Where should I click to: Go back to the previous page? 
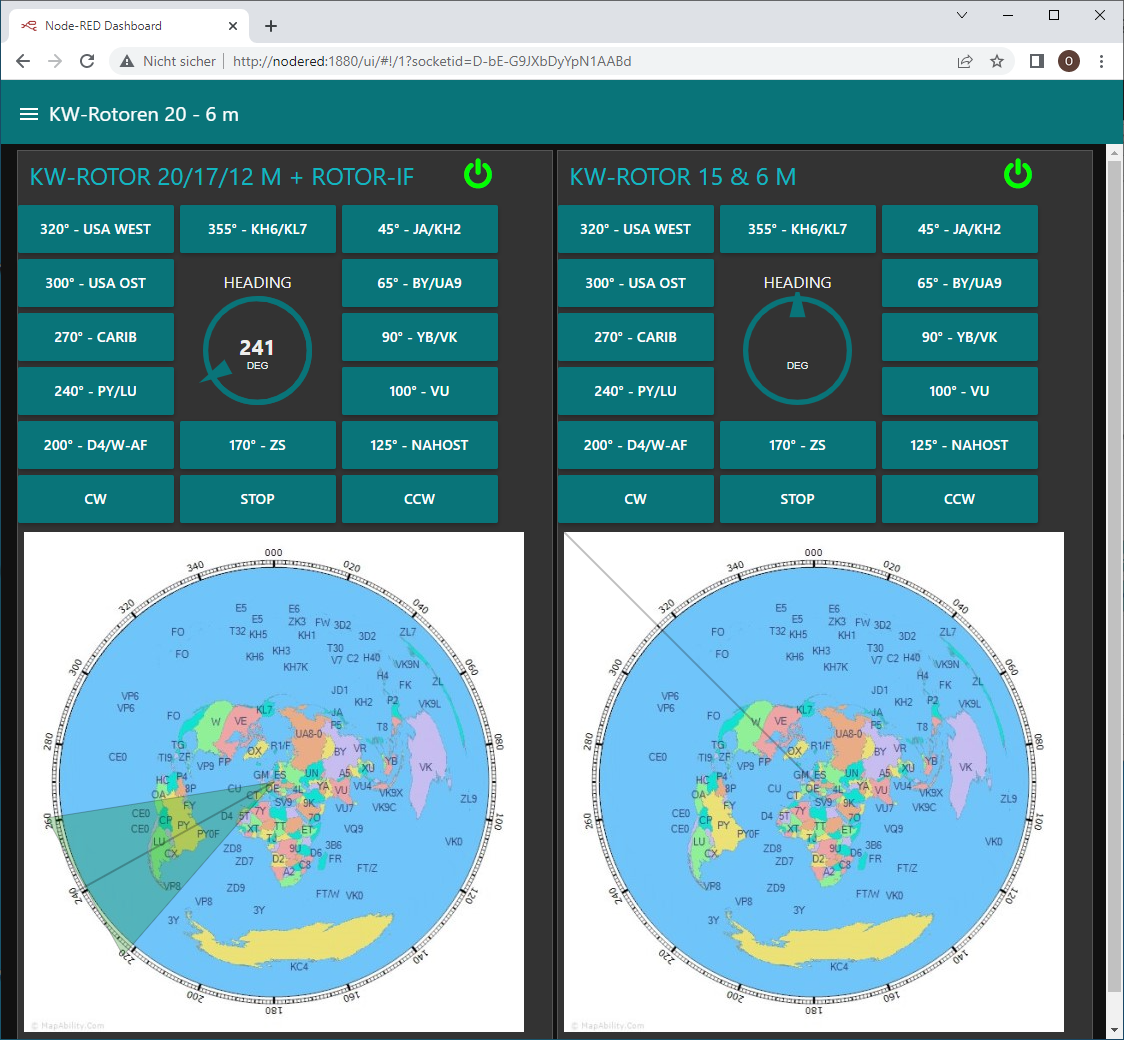pos(23,61)
